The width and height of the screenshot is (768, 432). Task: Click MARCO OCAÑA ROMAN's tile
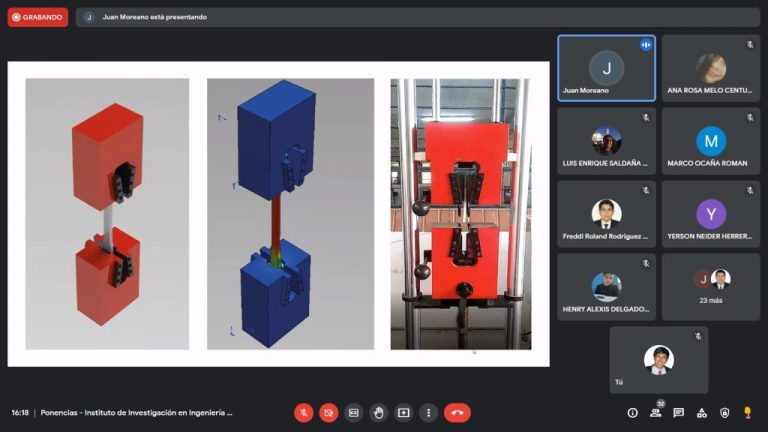click(x=711, y=141)
